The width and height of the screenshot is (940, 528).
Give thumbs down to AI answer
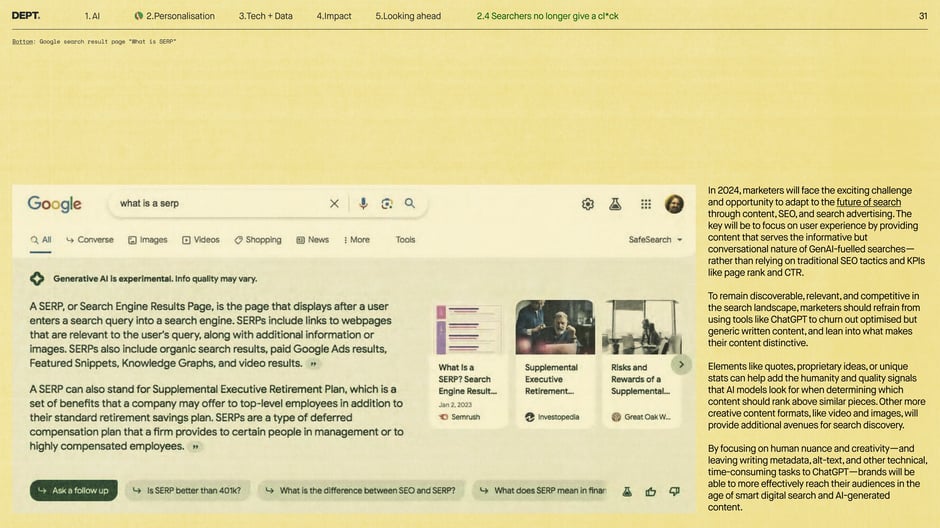(674, 491)
